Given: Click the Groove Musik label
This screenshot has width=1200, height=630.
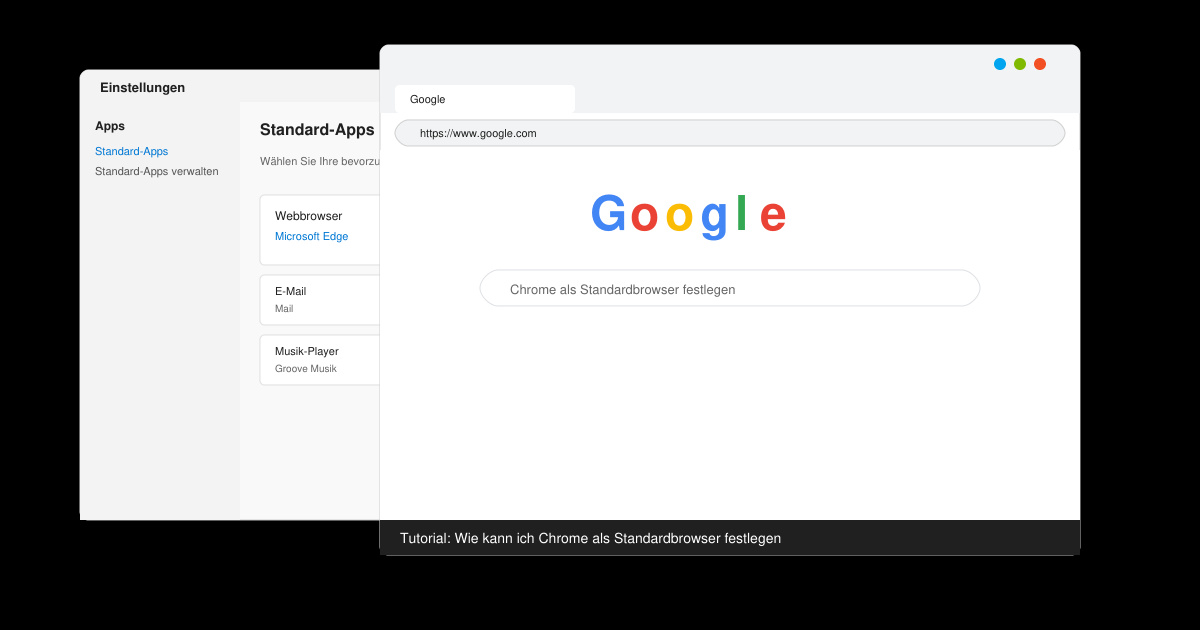Looking at the screenshot, I should coord(305,369).
